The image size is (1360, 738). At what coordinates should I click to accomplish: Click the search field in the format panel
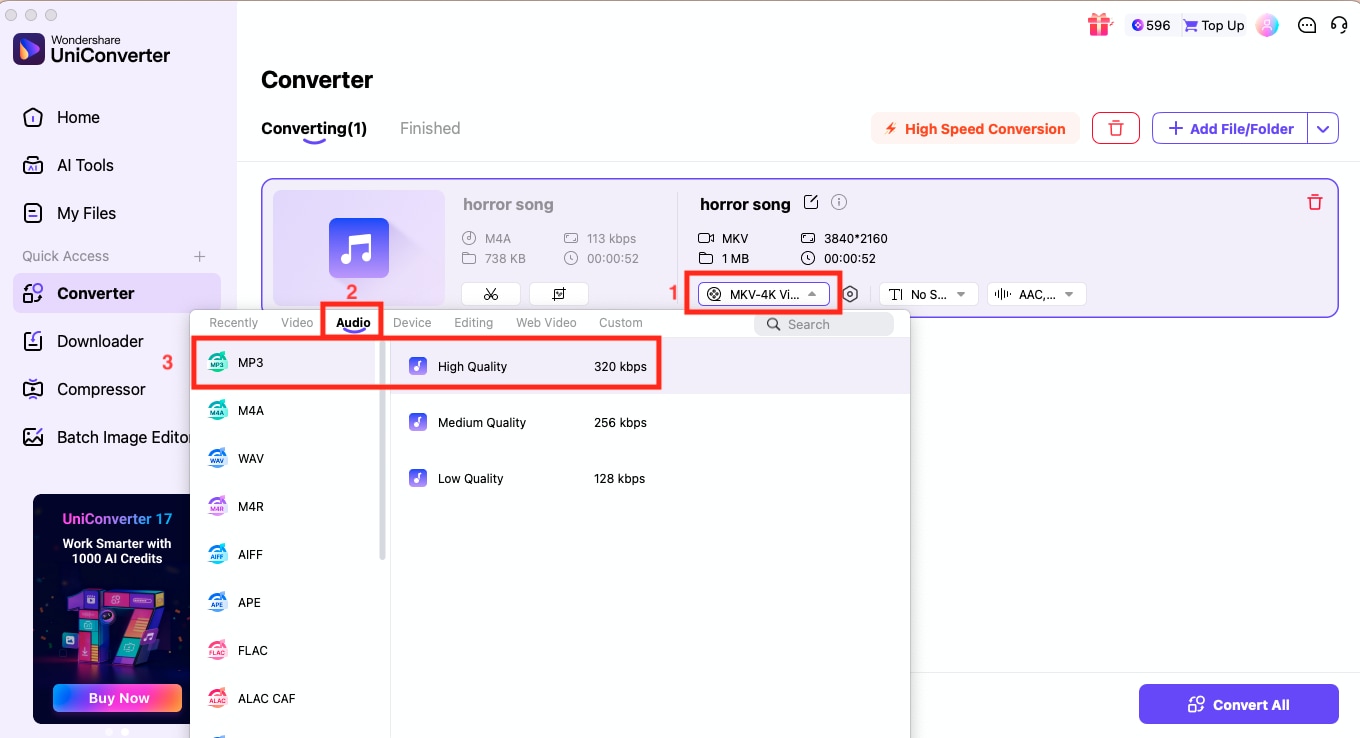[x=824, y=324]
